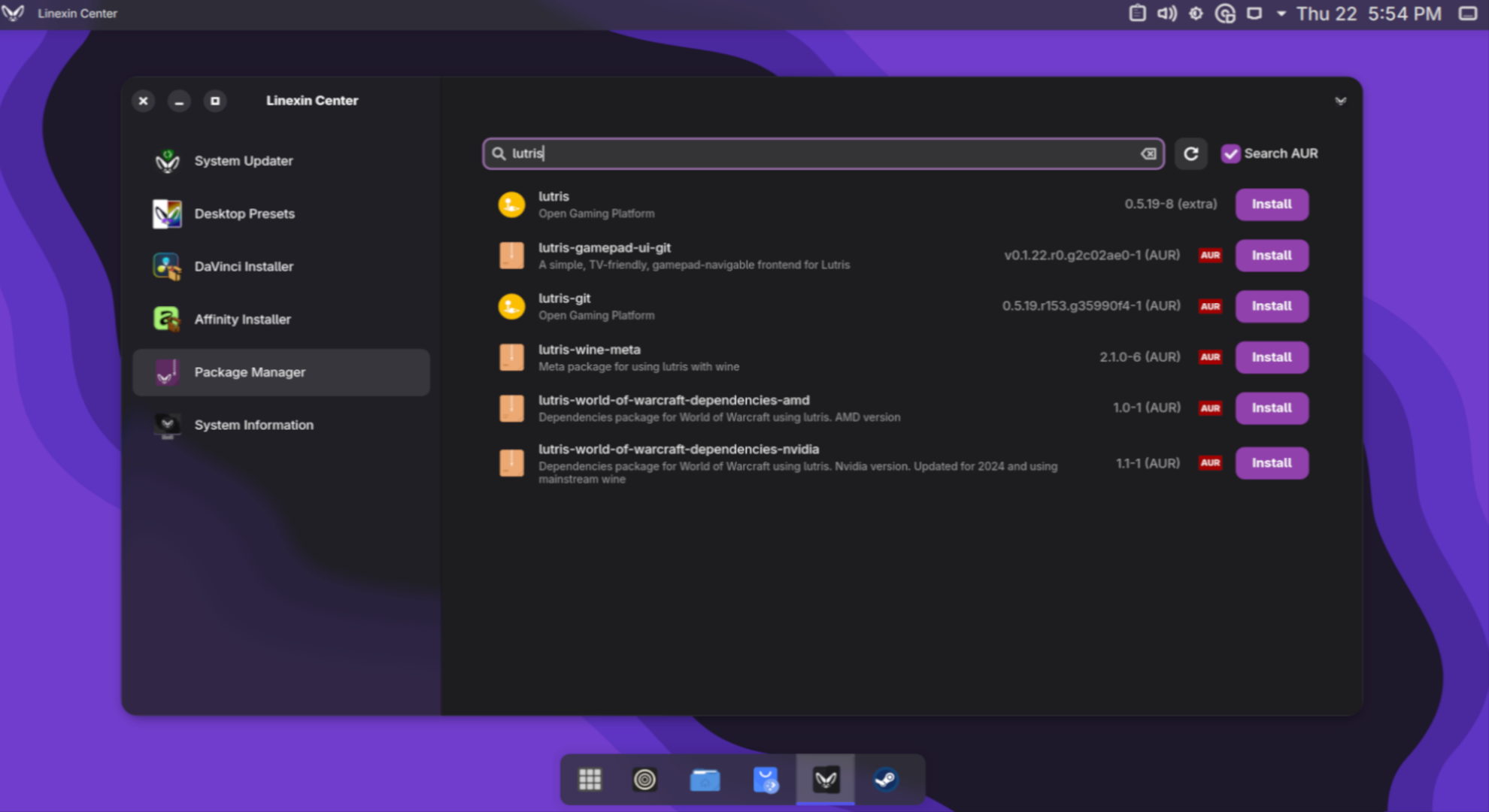Click the magnifier icon in search box
Image resolution: width=1489 pixels, height=812 pixels.
coord(499,153)
